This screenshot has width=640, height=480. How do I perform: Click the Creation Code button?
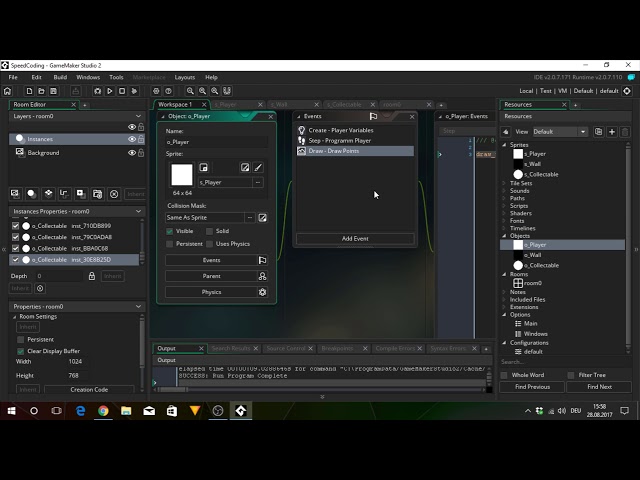[89, 390]
